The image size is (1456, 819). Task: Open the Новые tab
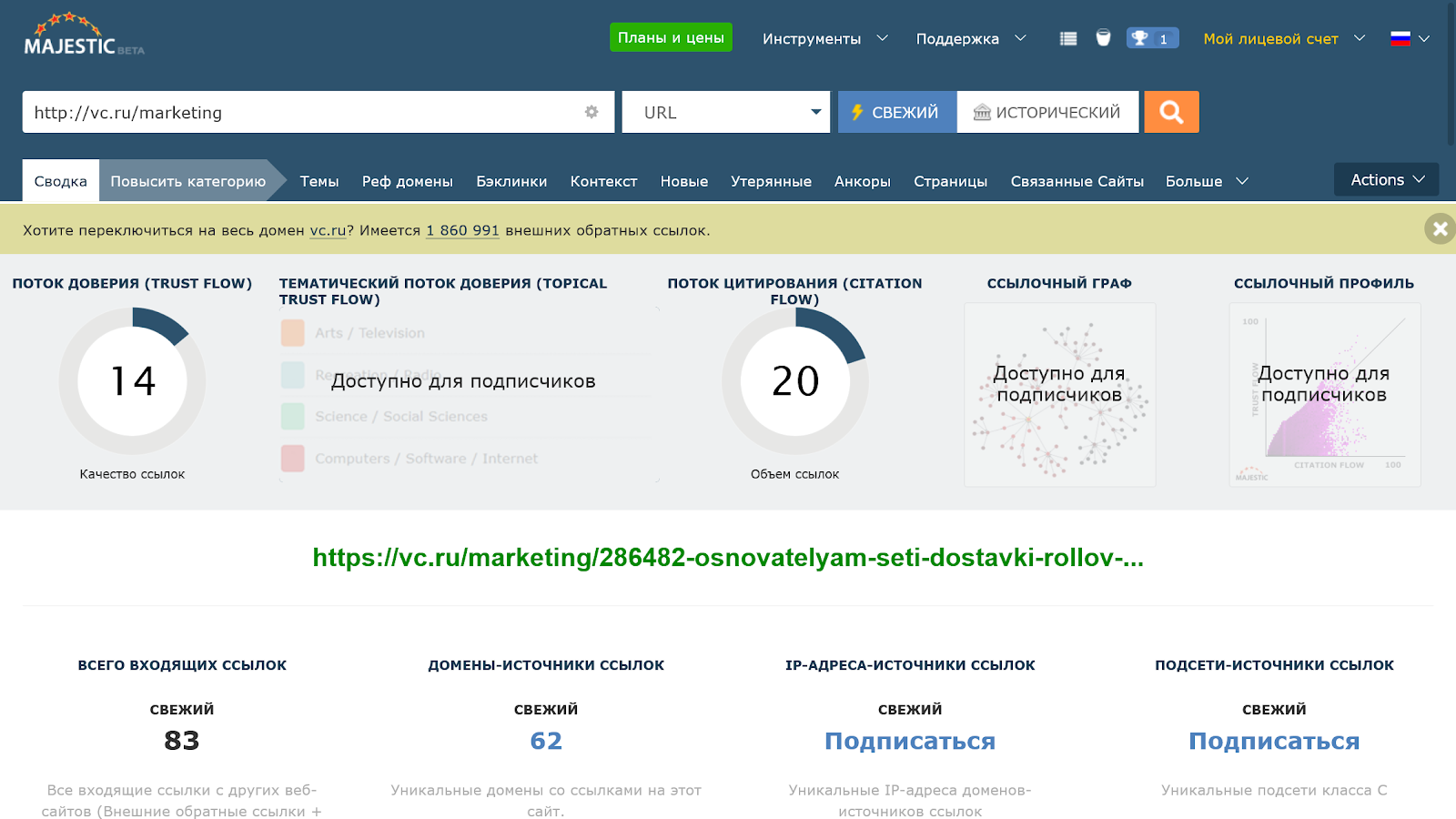(684, 181)
